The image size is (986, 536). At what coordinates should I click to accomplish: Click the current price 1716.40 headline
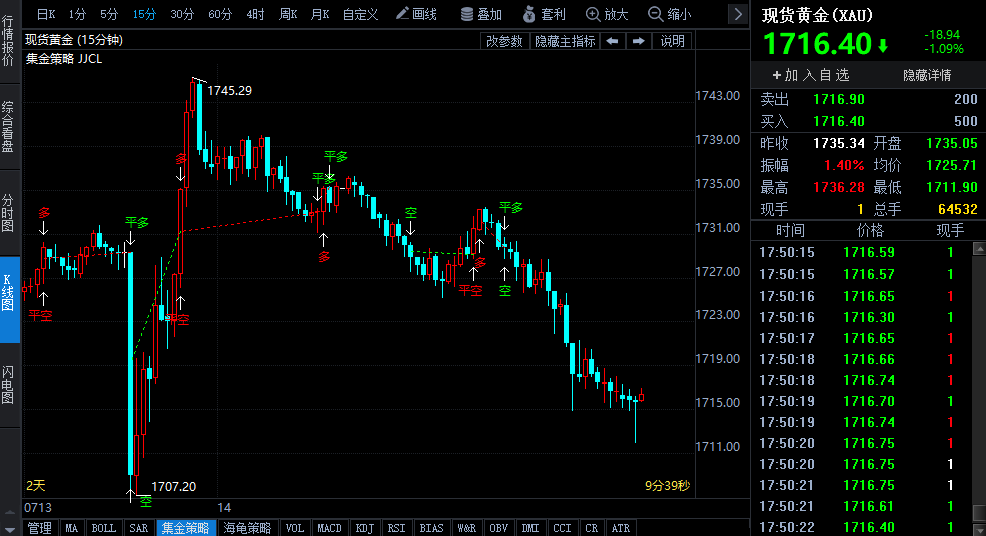tap(817, 44)
